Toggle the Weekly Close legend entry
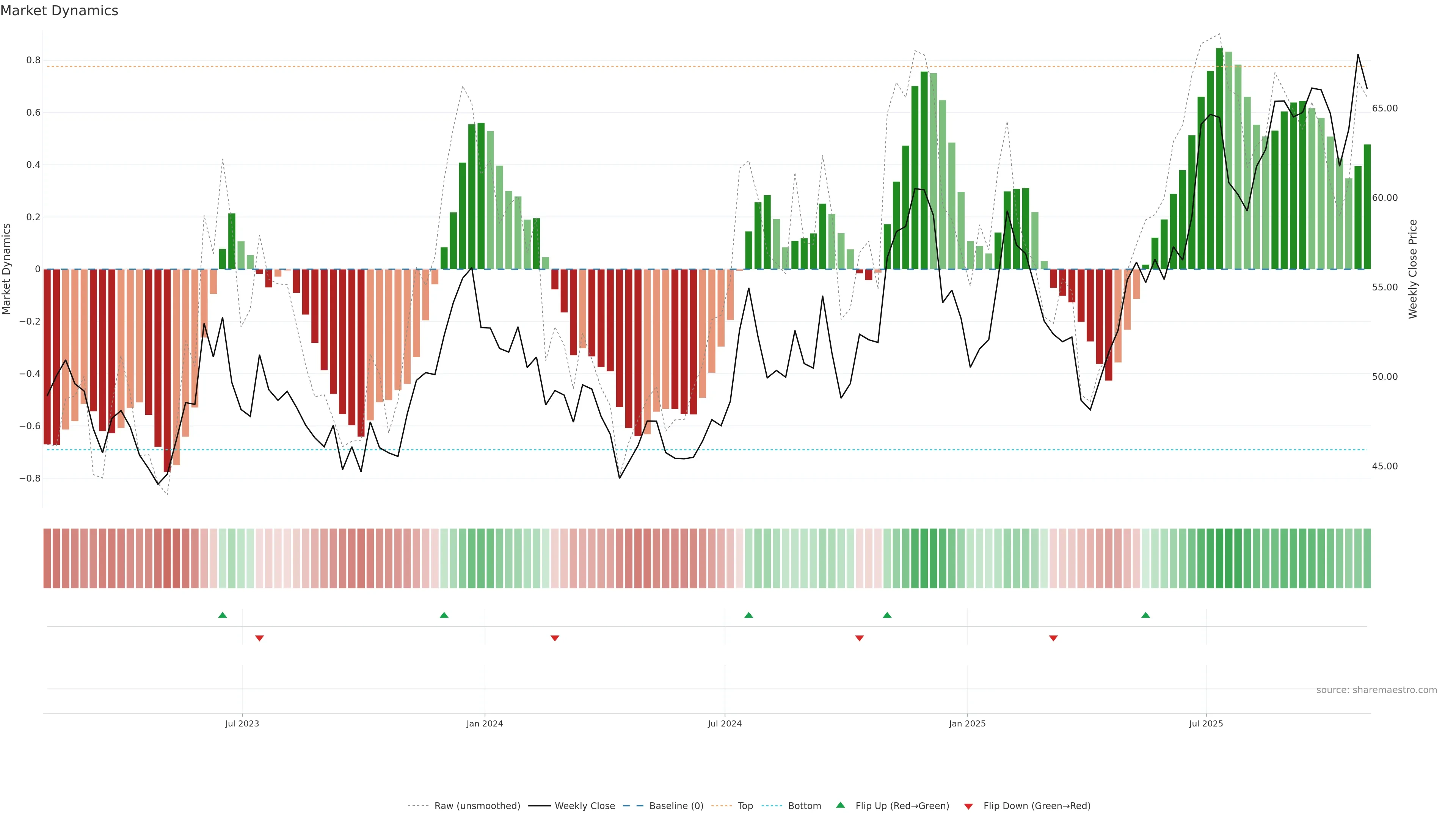This screenshot has height=819, width=1456. point(584,806)
